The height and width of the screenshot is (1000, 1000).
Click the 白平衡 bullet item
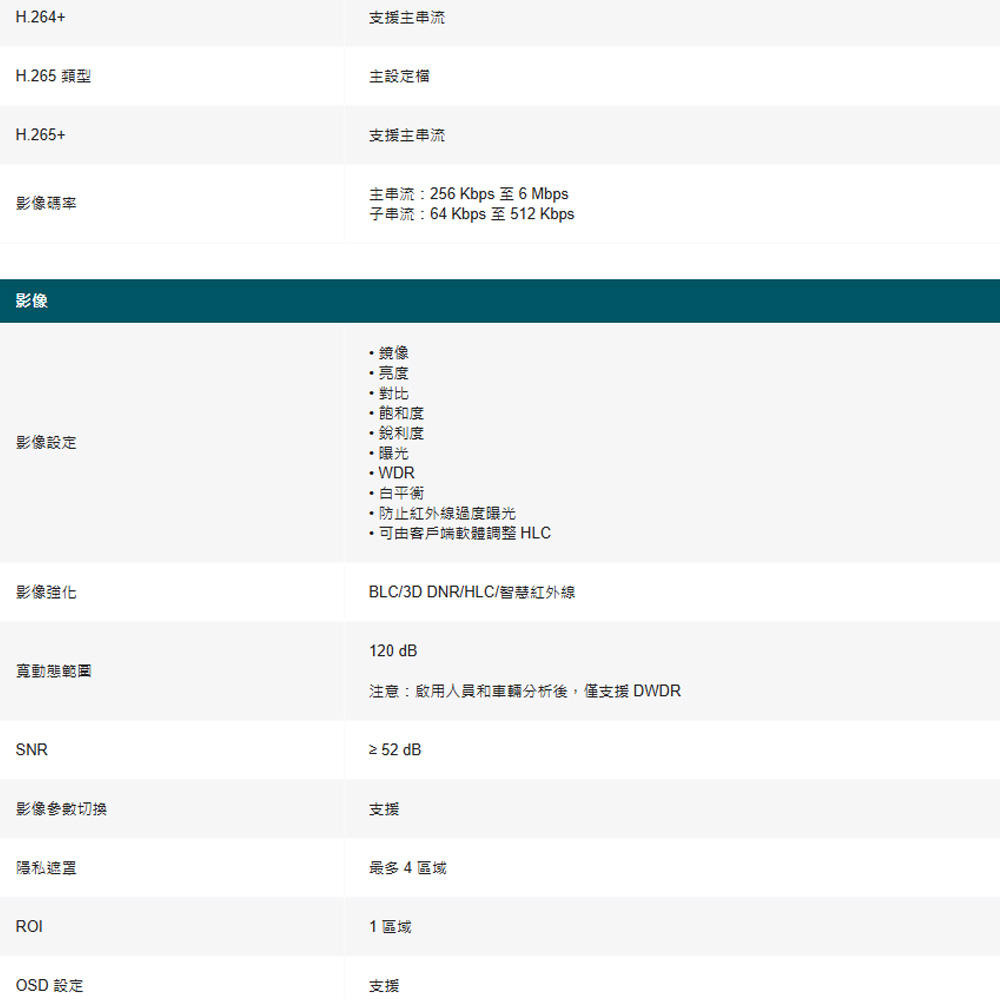pos(400,493)
